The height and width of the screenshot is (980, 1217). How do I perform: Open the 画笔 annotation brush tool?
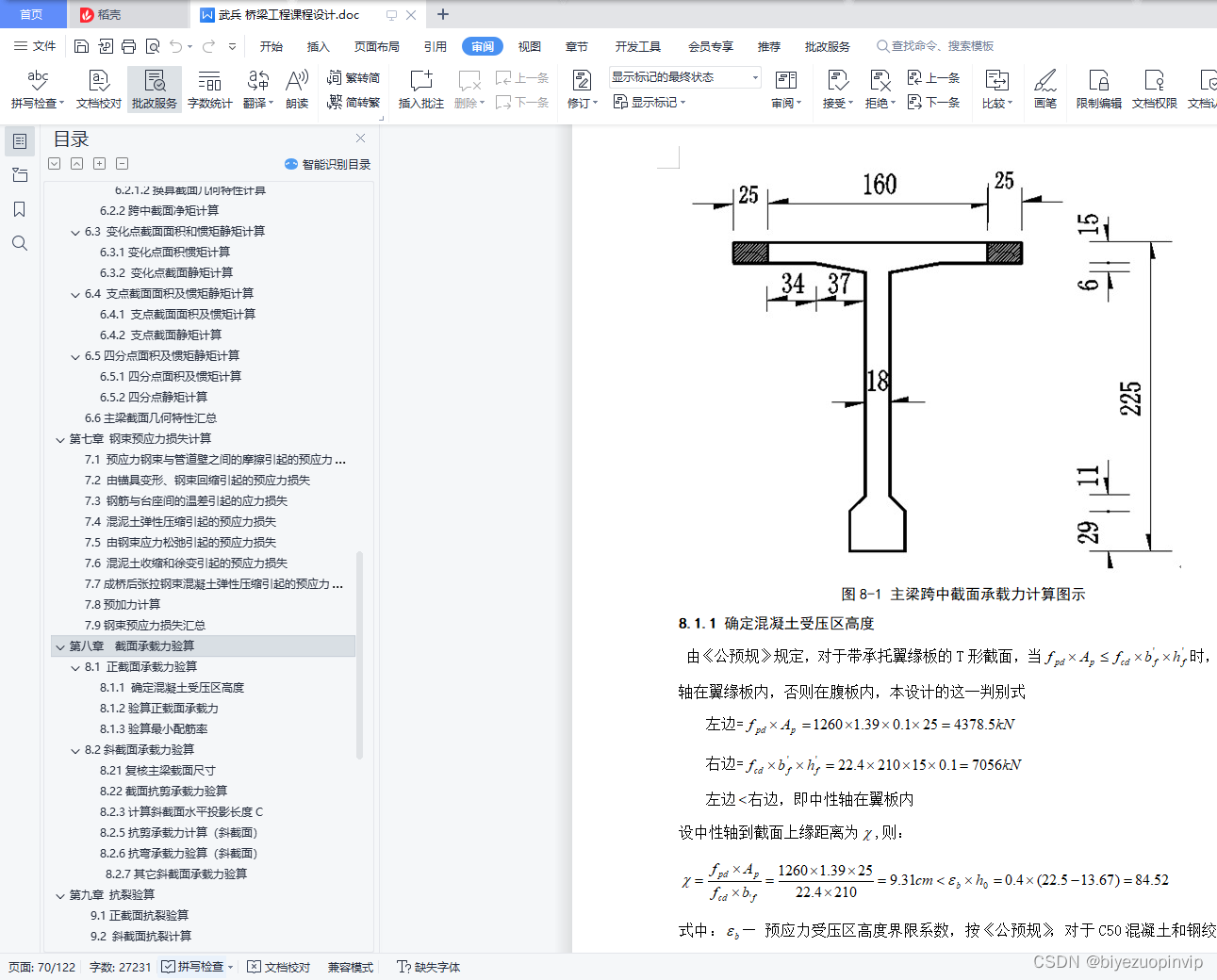[x=1044, y=88]
